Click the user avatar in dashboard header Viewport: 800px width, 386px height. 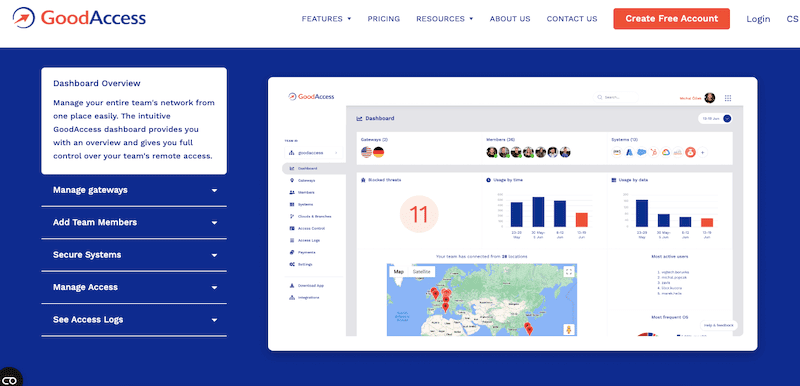(x=709, y=98)
